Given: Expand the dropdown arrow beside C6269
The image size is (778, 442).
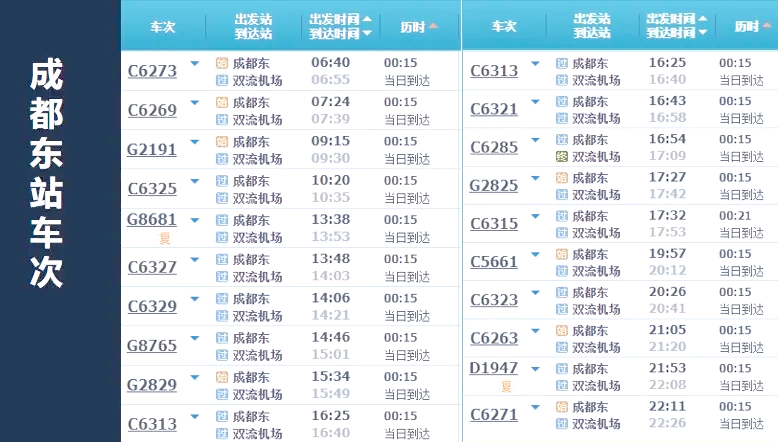Looking at the screenshot, I should coord(195,103).
